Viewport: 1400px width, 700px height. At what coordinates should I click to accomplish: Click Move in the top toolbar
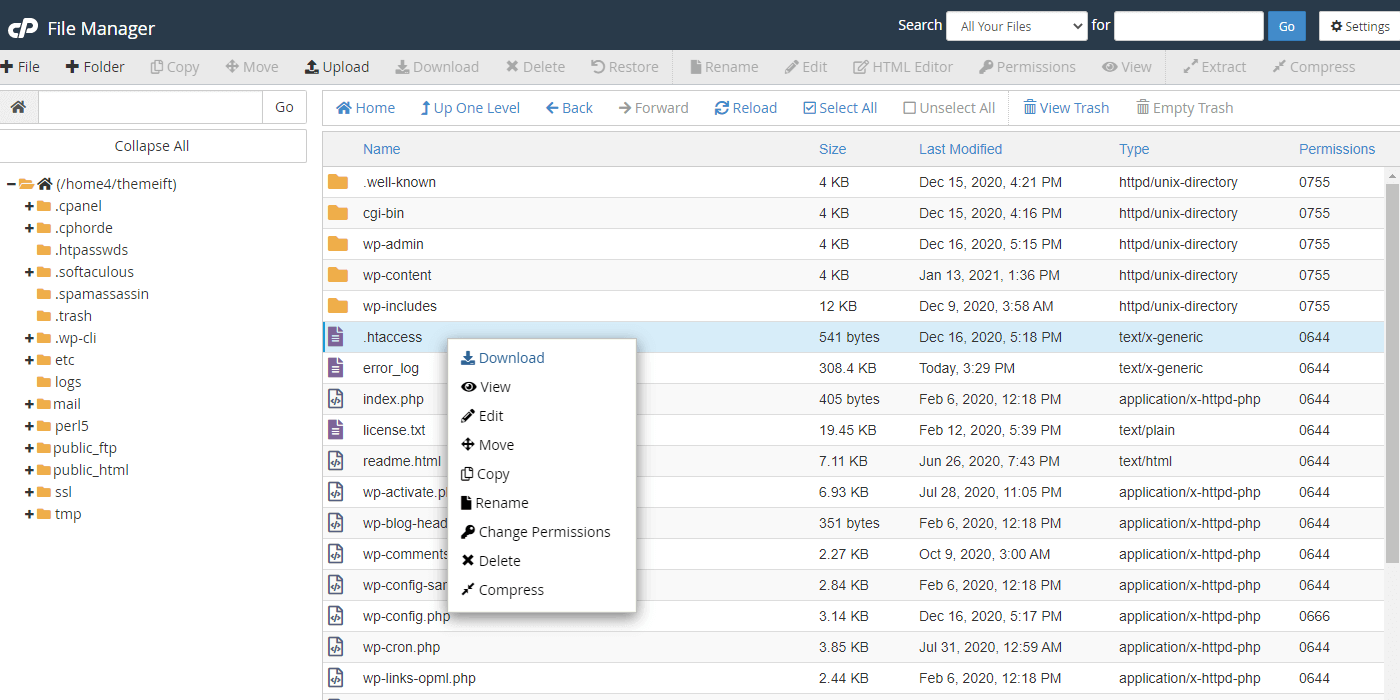[252, 67]
